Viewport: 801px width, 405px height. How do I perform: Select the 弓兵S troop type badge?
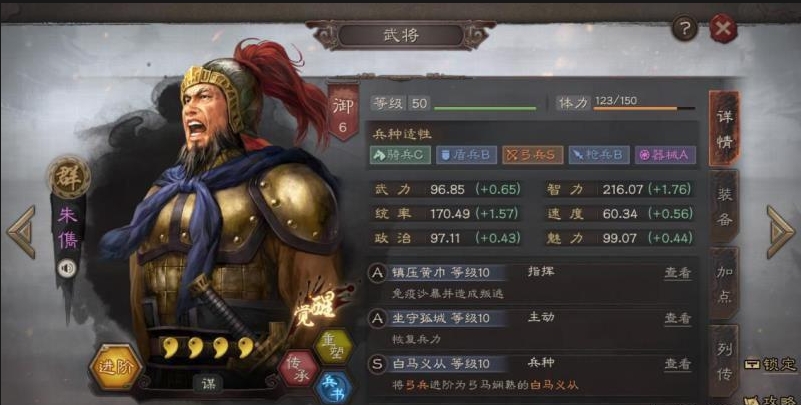click(532, 155)
